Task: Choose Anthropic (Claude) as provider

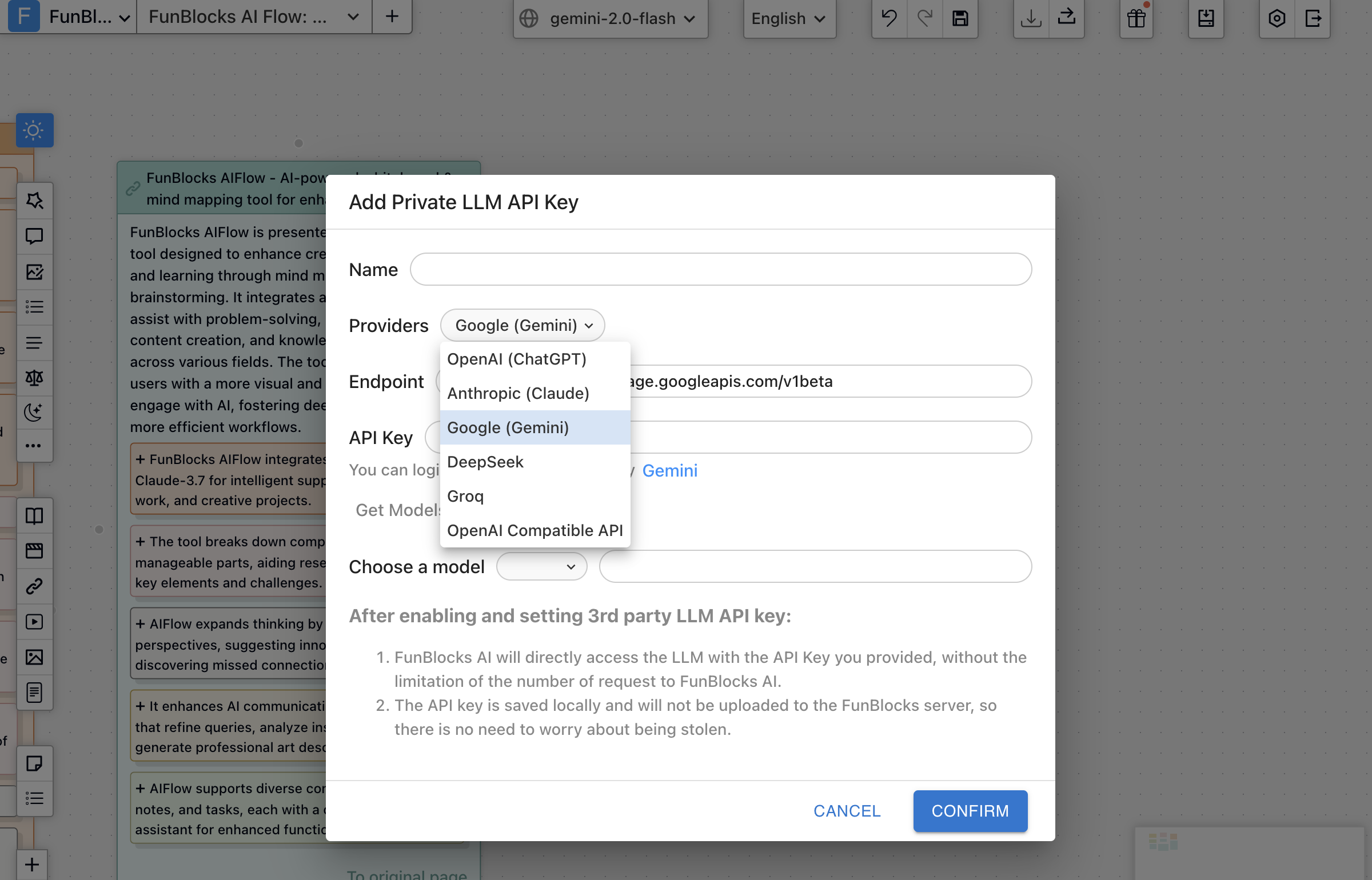Action: click(x=518, y=393)
